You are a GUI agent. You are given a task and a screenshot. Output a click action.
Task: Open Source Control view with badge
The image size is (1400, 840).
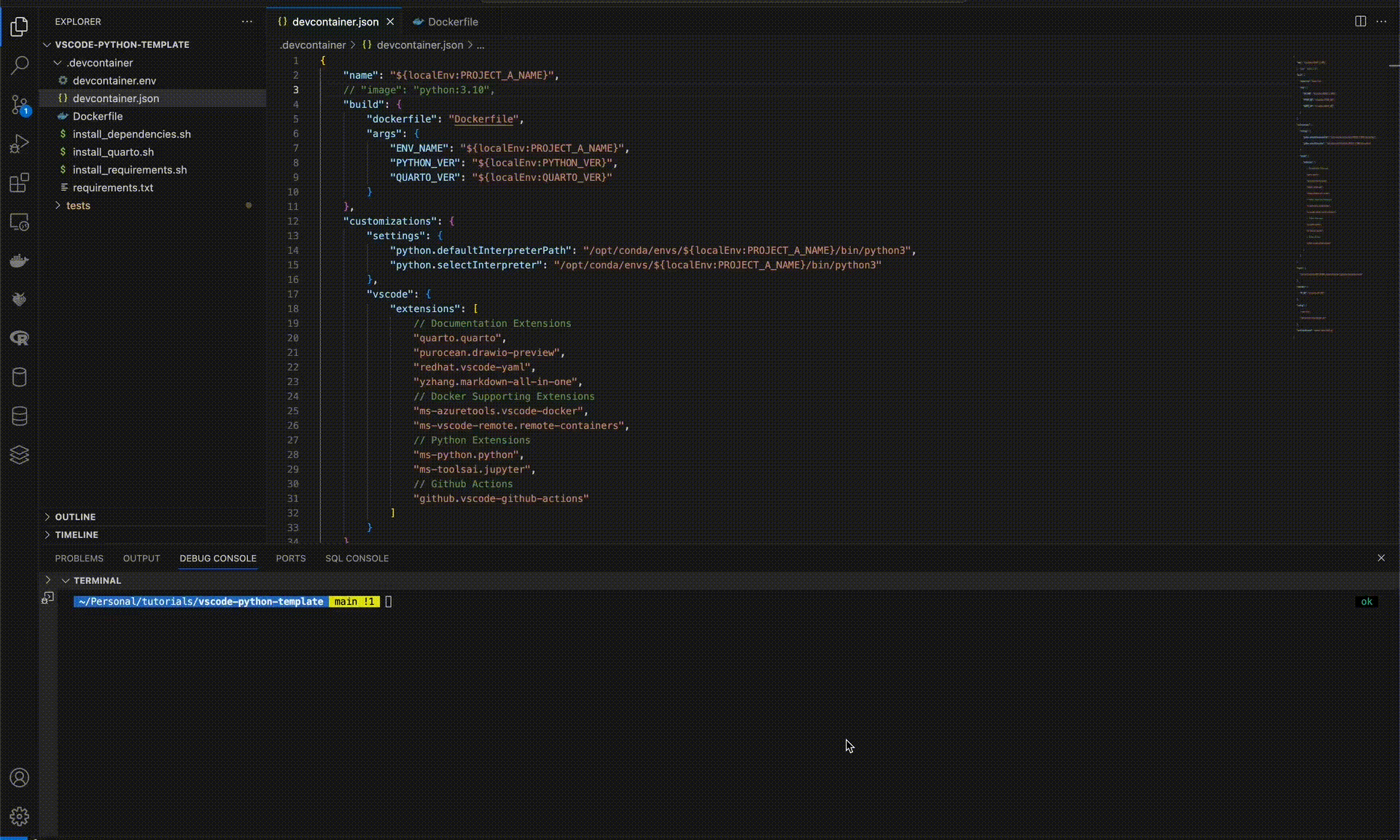tap(20, 104)
